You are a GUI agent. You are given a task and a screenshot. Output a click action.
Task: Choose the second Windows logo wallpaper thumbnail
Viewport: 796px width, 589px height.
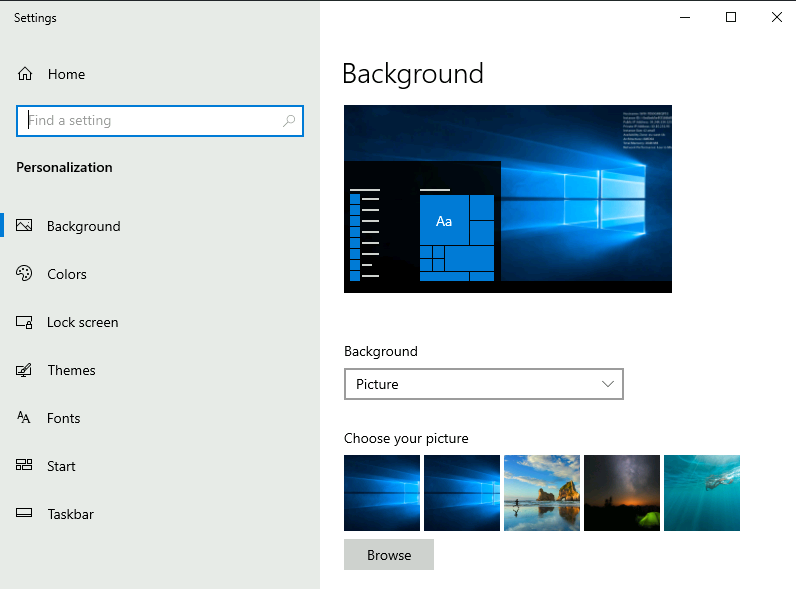462,493
